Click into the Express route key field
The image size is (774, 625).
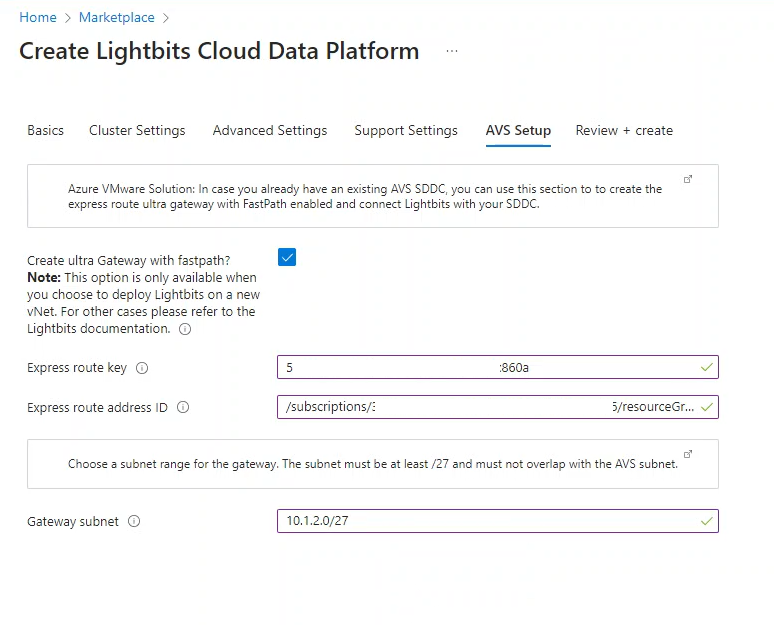[498, 367]
